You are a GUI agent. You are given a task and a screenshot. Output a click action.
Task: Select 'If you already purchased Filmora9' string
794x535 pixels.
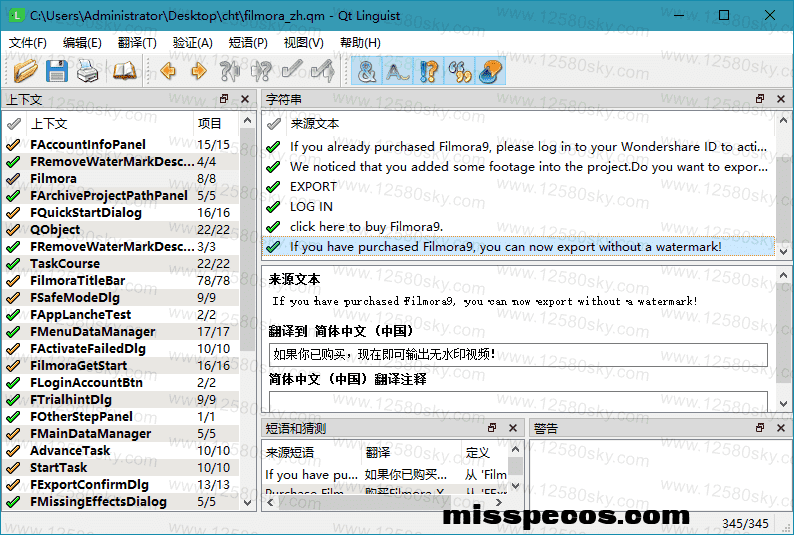(519, 147)
